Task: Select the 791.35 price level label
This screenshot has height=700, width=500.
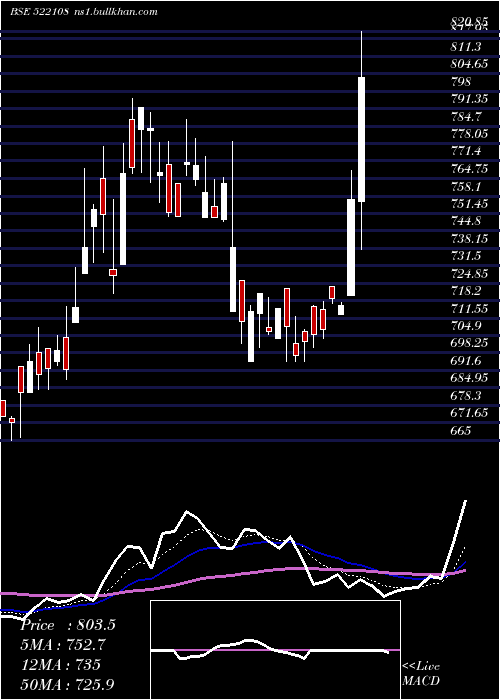Action: point(469,99)
